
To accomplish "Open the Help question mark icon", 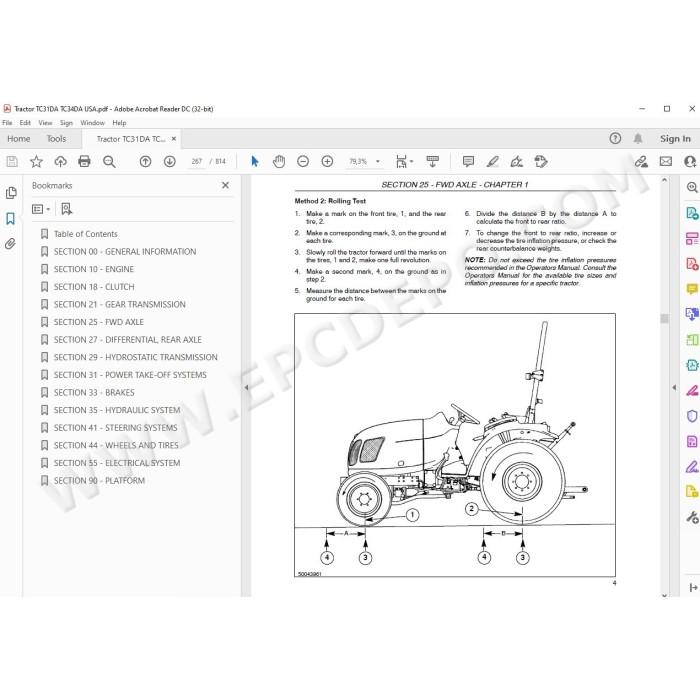I will click(x=615, y=138).
